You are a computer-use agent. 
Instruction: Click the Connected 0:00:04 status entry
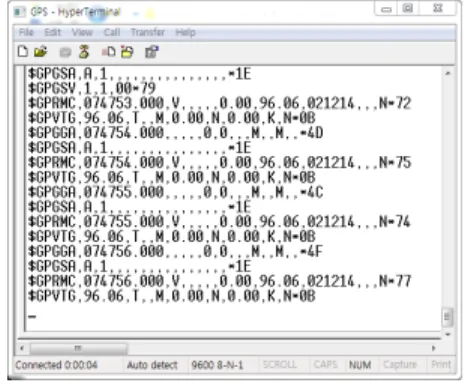(x=56, y=365)
